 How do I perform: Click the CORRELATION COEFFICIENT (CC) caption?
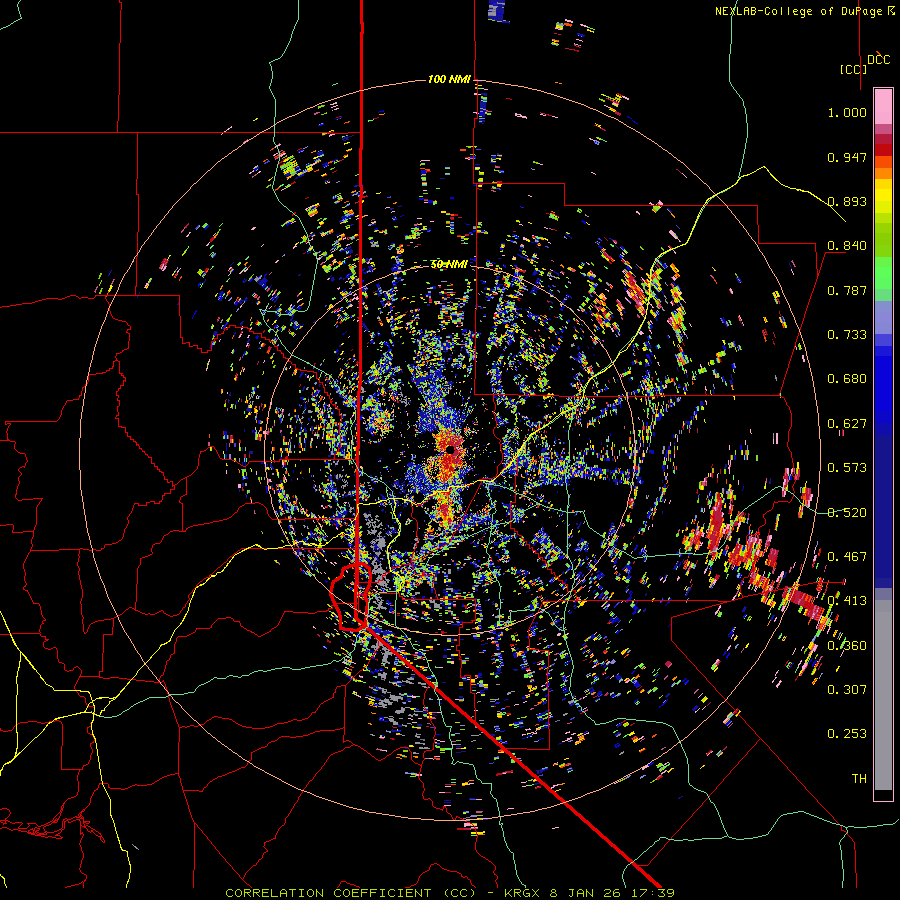(x=350, y=893)
